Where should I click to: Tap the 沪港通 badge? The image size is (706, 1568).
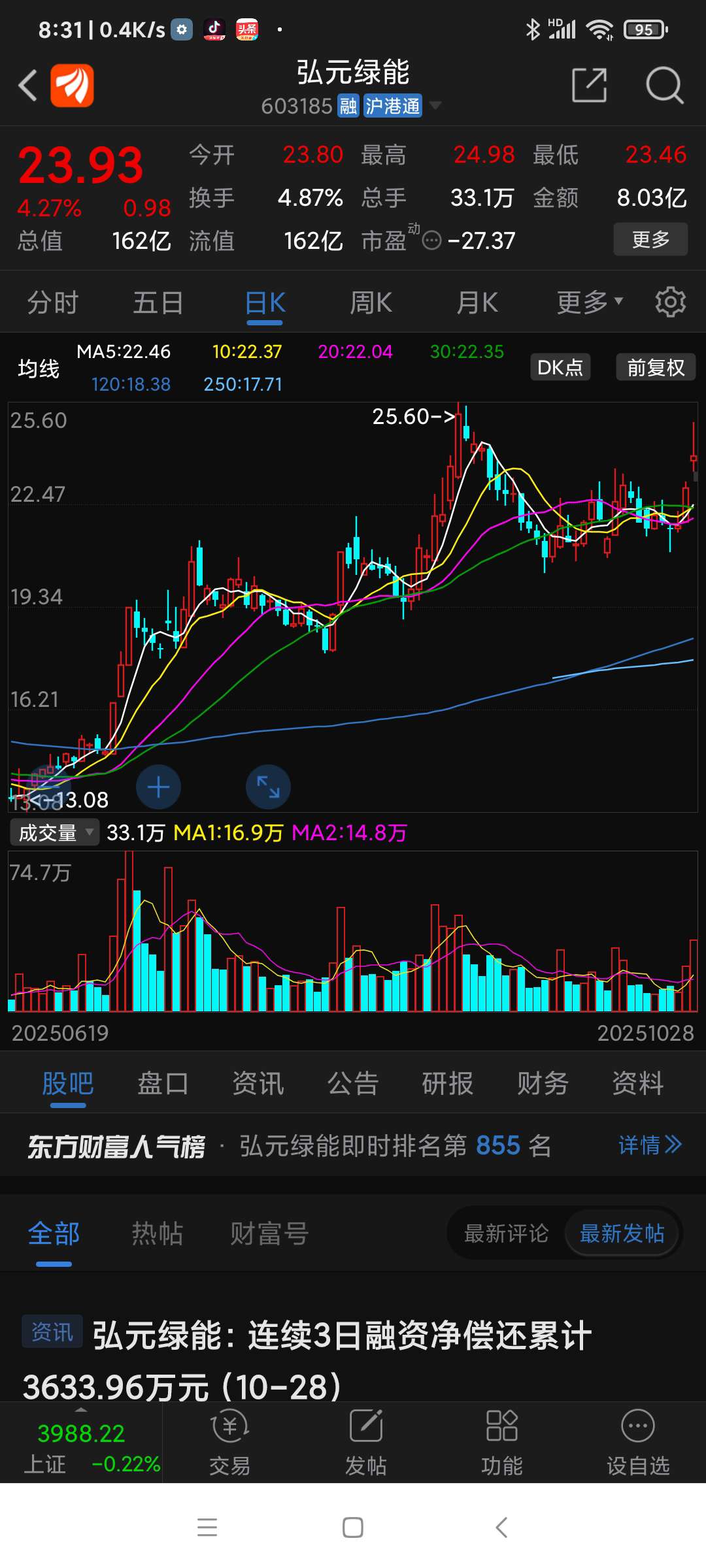[393, 106]
